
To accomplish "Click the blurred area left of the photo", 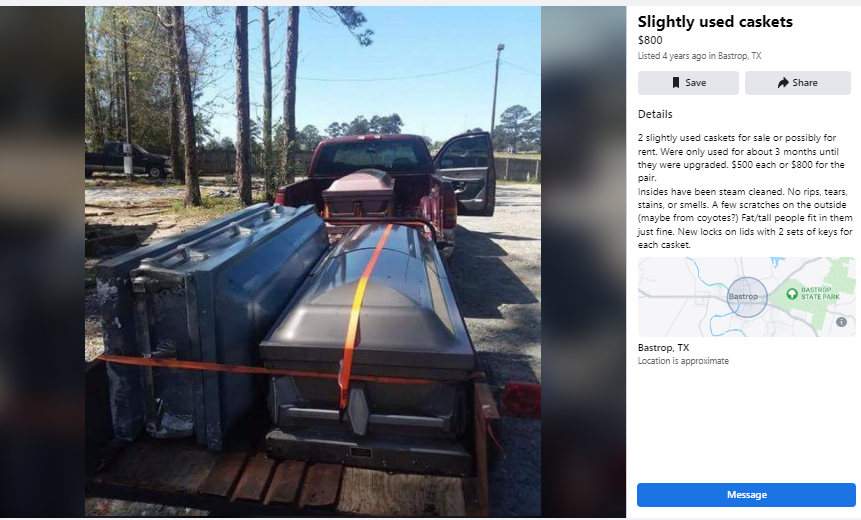I will (x=42, y=261).
